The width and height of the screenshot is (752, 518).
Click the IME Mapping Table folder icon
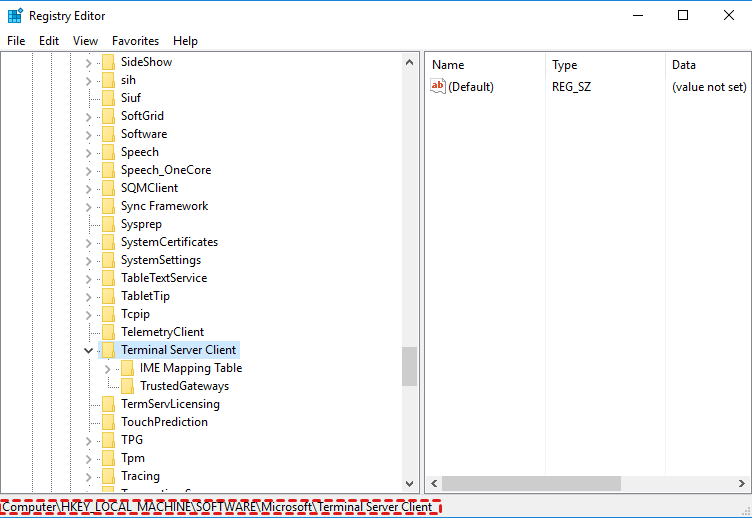click(x=128, y=368)
